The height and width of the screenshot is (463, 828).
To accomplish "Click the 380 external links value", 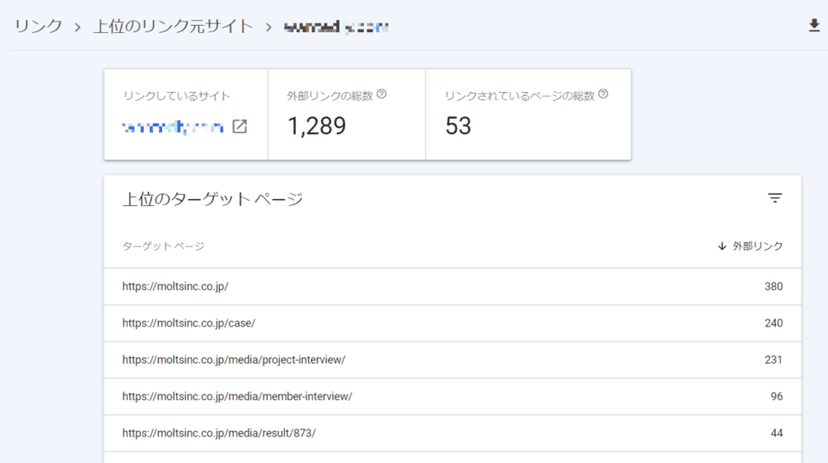I will point(774,286).
